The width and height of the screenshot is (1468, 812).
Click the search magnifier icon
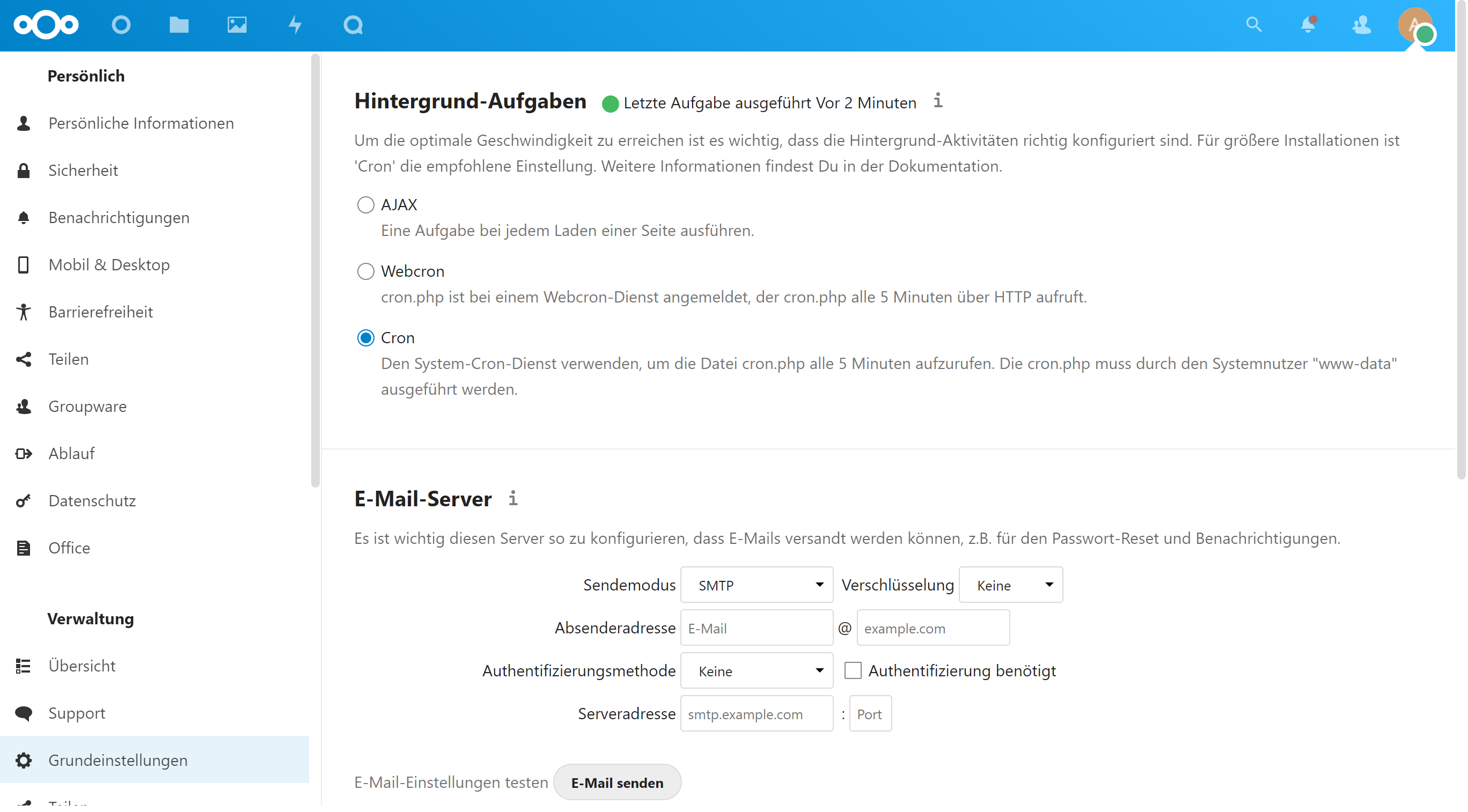click(1254, 25)
